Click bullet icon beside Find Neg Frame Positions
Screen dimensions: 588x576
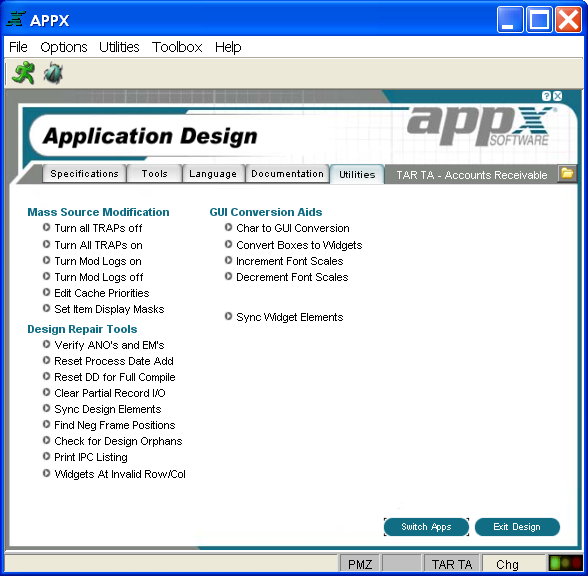click(x=46, y=424)
